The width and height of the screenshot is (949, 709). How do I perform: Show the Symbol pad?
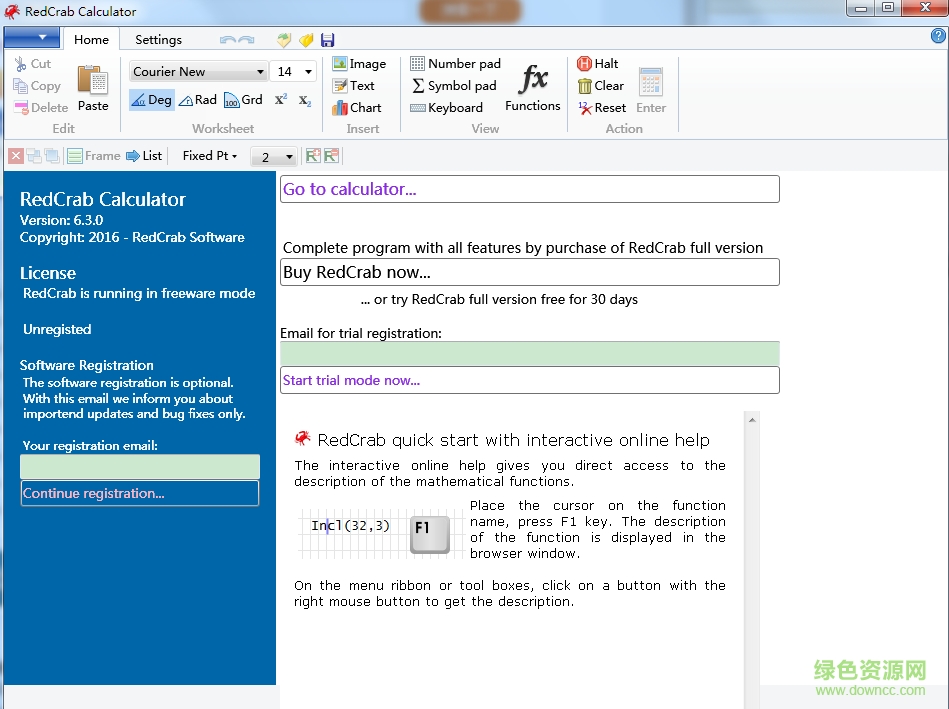coord(453,86)
